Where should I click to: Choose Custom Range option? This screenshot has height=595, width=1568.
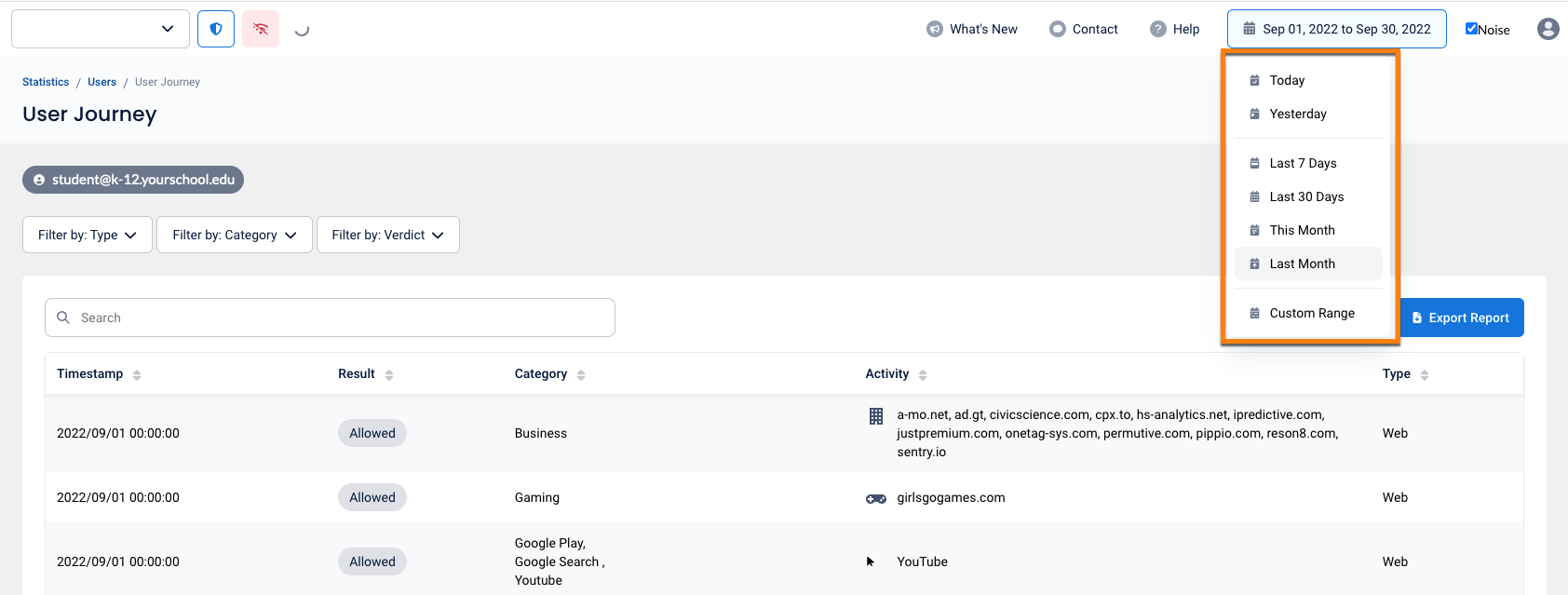point(1308,313)
